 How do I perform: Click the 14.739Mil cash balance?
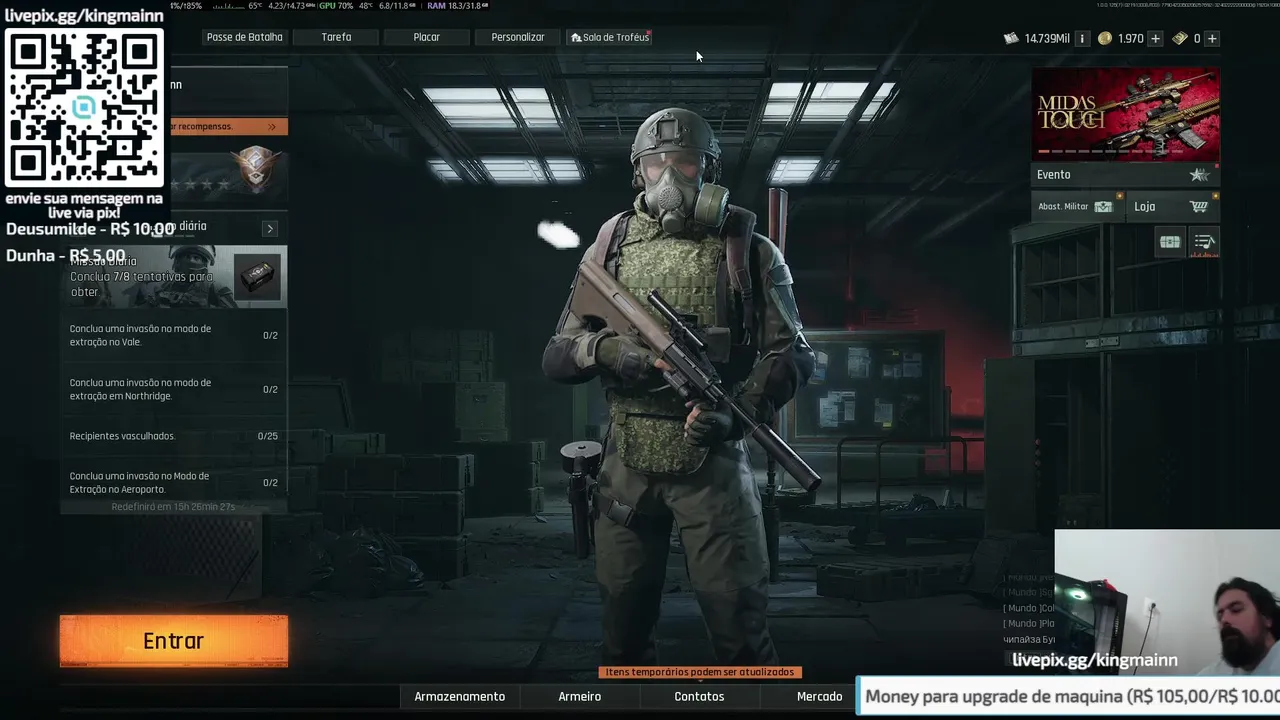pyautogui.click(x=1046, y=39)
